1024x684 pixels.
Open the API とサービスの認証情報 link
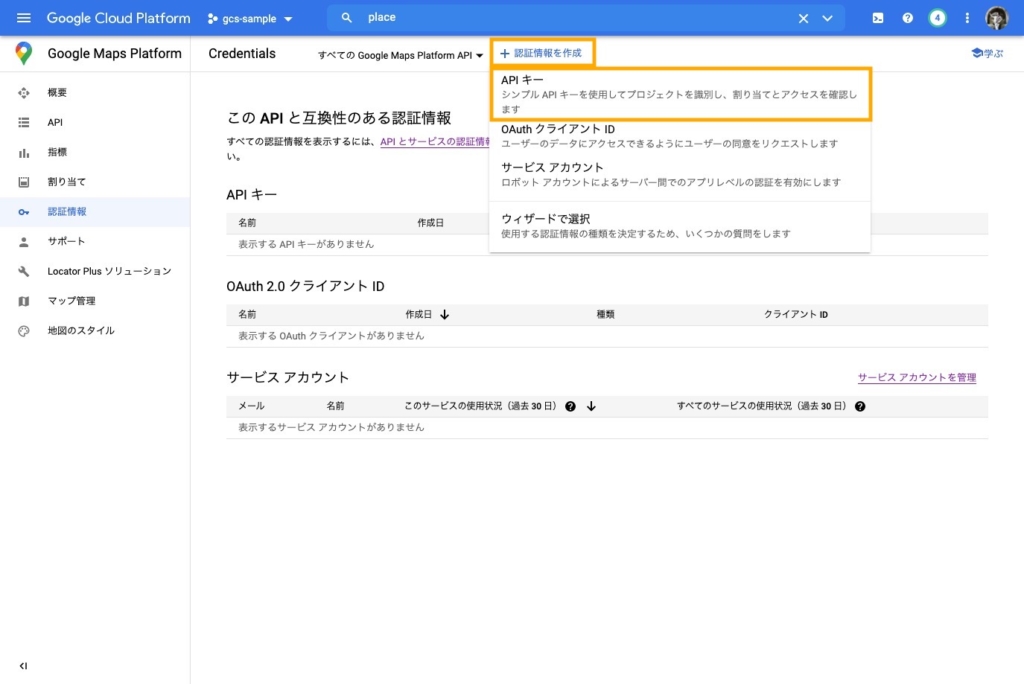point(435,141)
